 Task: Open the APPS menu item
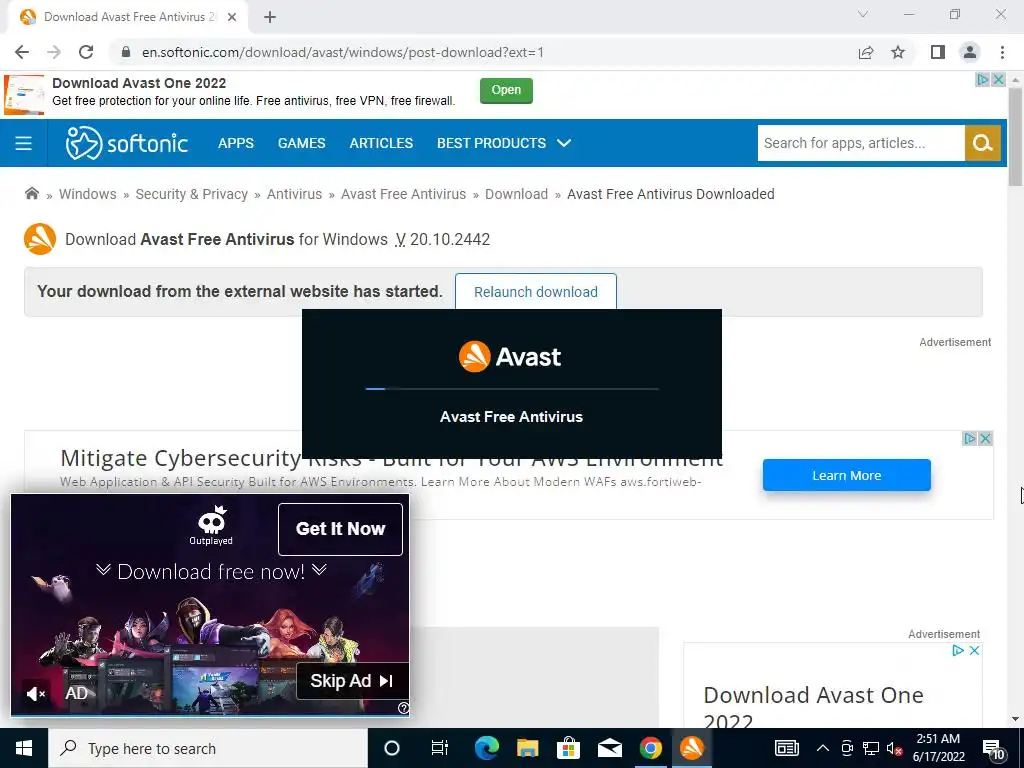[236, 143]
